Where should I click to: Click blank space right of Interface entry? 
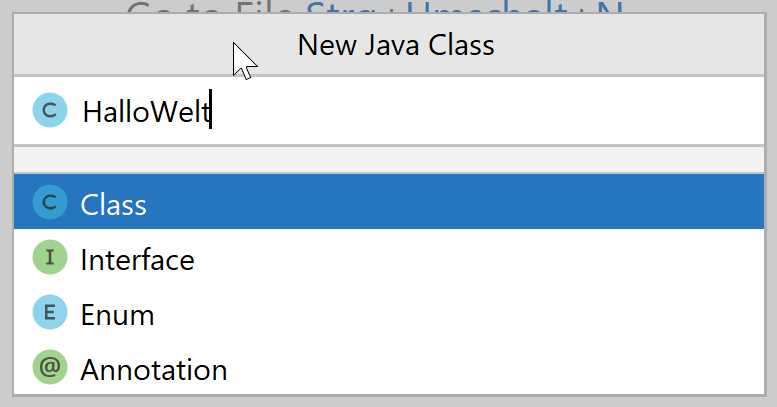pyautogui.click(x=478, y=258)
